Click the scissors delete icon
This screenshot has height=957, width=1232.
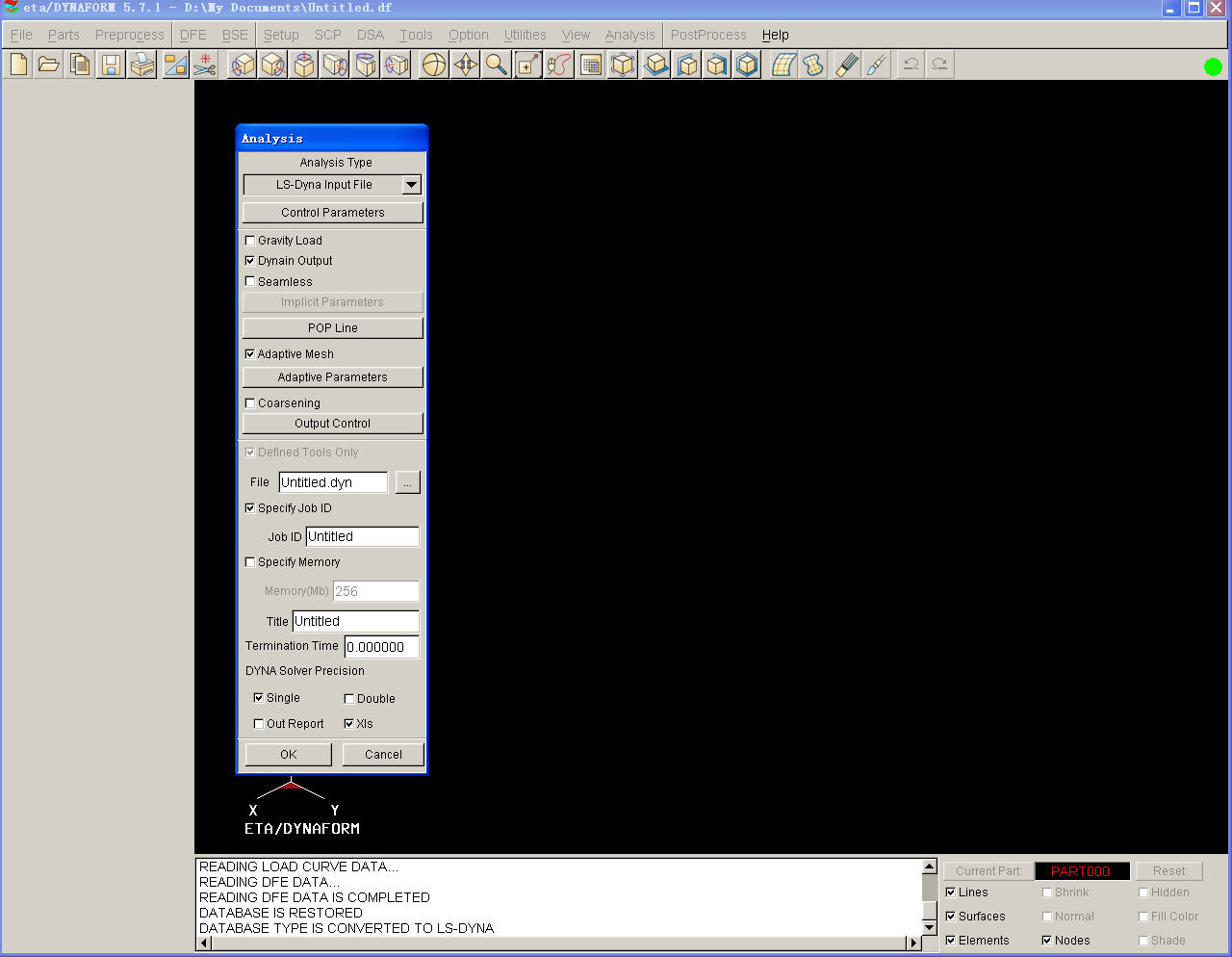tap(205, 65)
